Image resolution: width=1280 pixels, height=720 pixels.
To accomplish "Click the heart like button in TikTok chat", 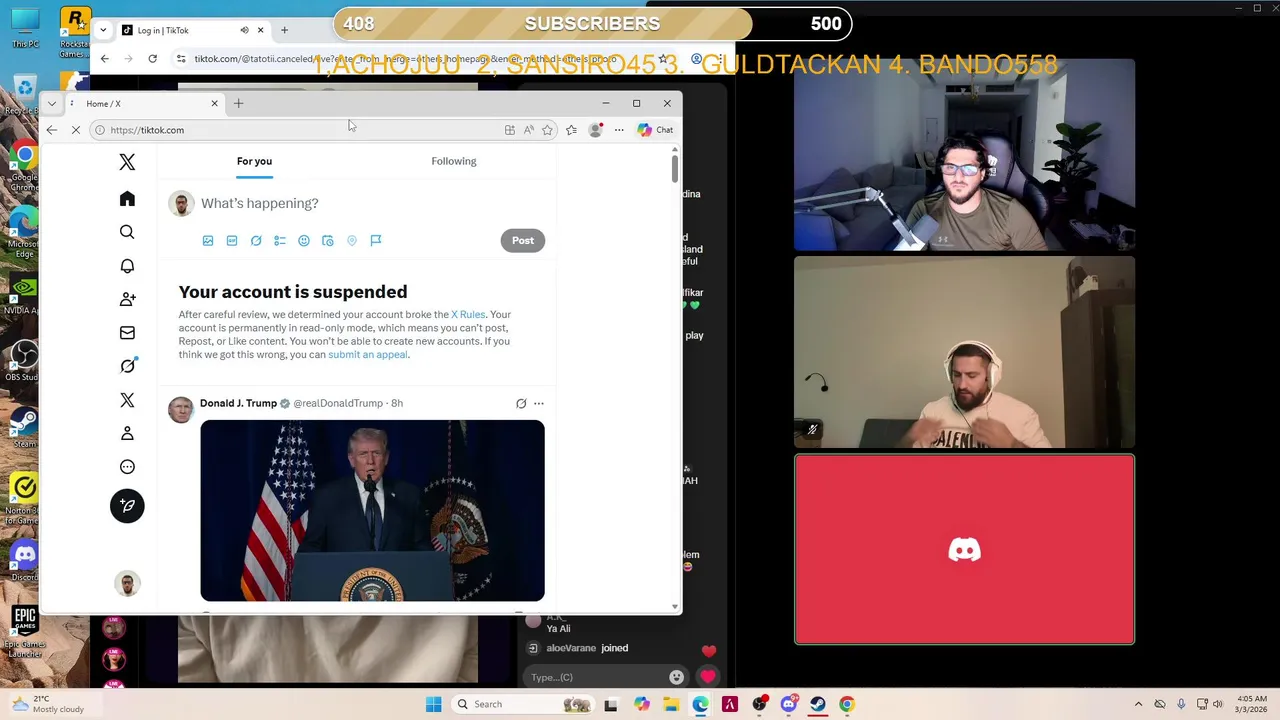I will point(708,677).
